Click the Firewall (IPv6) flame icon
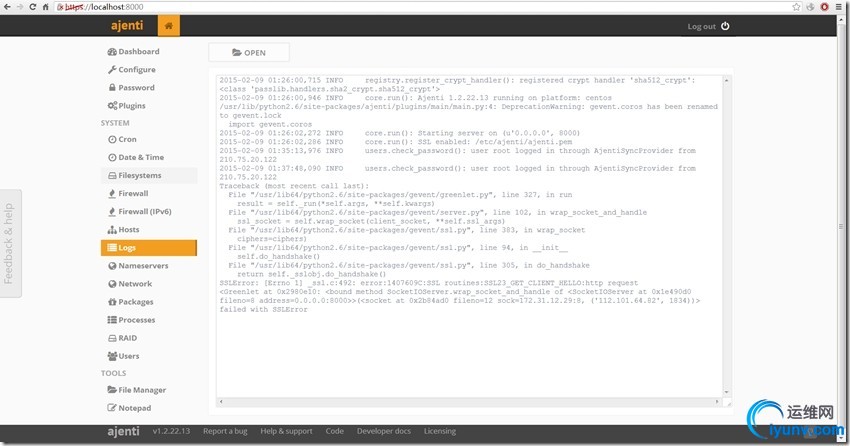 click(112, 211)
